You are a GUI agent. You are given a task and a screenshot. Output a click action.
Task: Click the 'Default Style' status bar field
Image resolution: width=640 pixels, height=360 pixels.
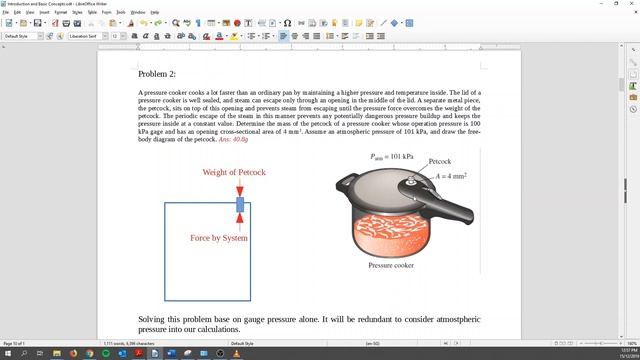click(242, 343)
